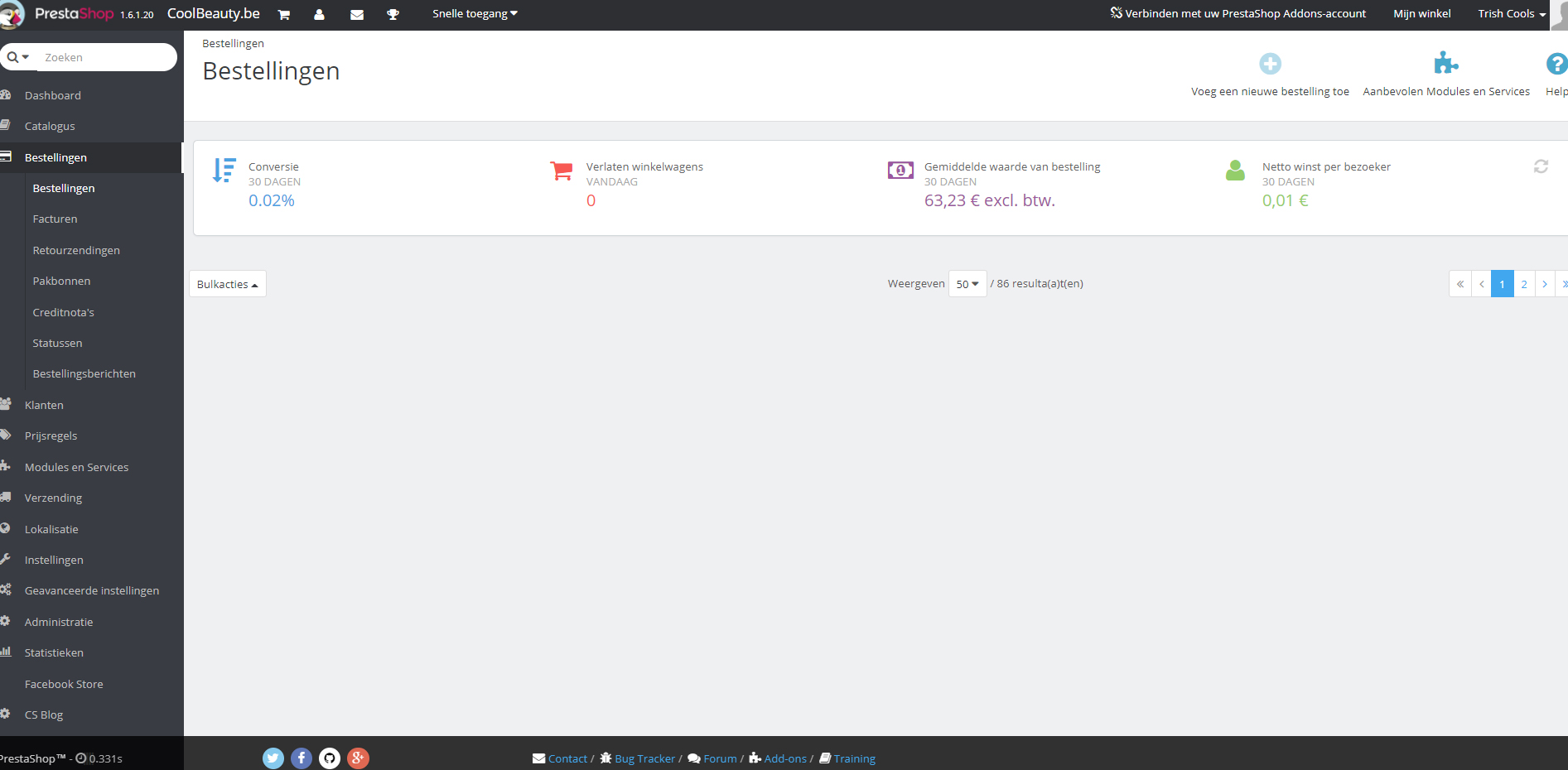The image size is (1568, 770).
Task: Open the Mijn winkel link
Action: coord(1422,14)
